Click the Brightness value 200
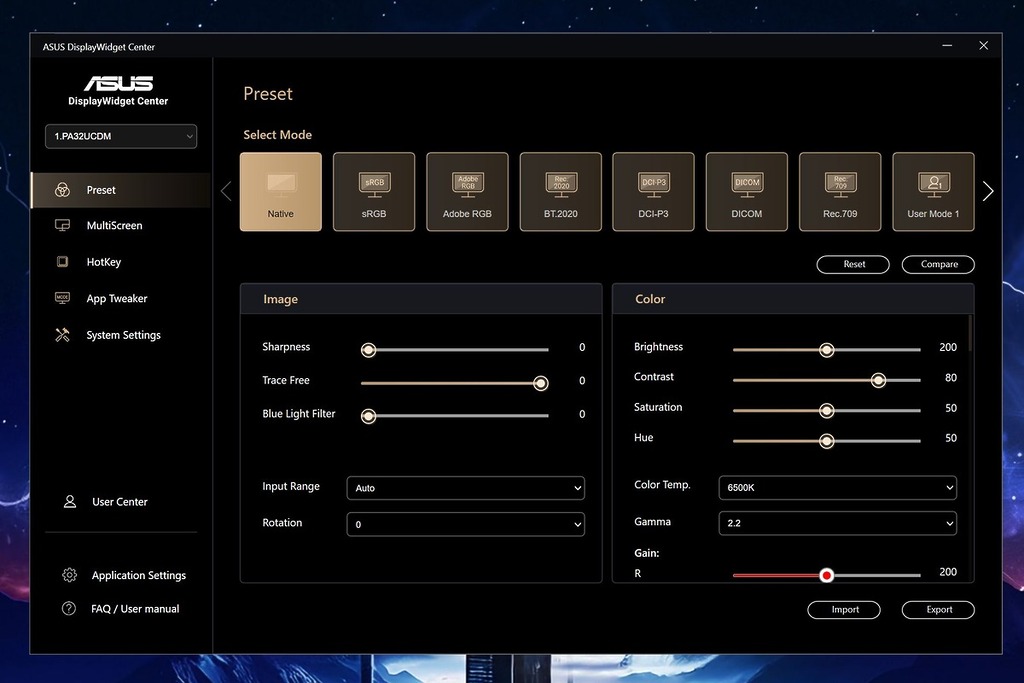The image size is (1024, 683). tap(948, 347)
